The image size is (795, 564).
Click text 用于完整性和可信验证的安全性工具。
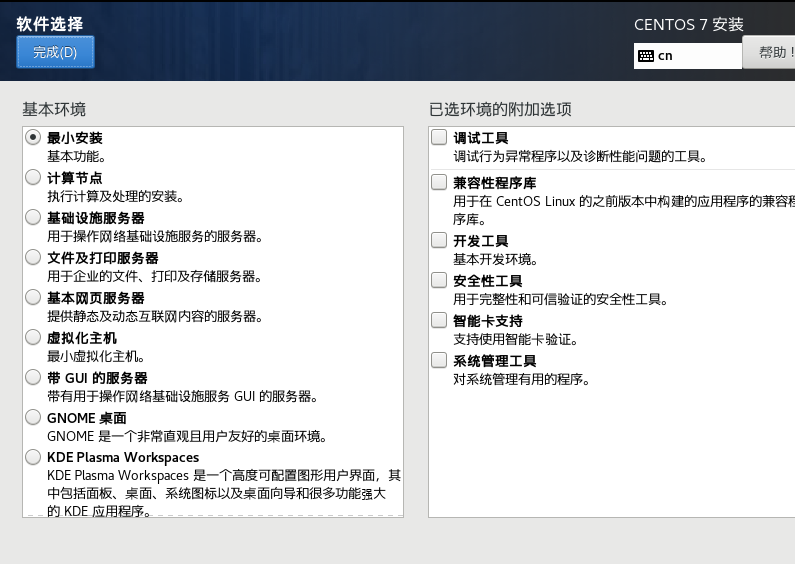tap(561, 299)
